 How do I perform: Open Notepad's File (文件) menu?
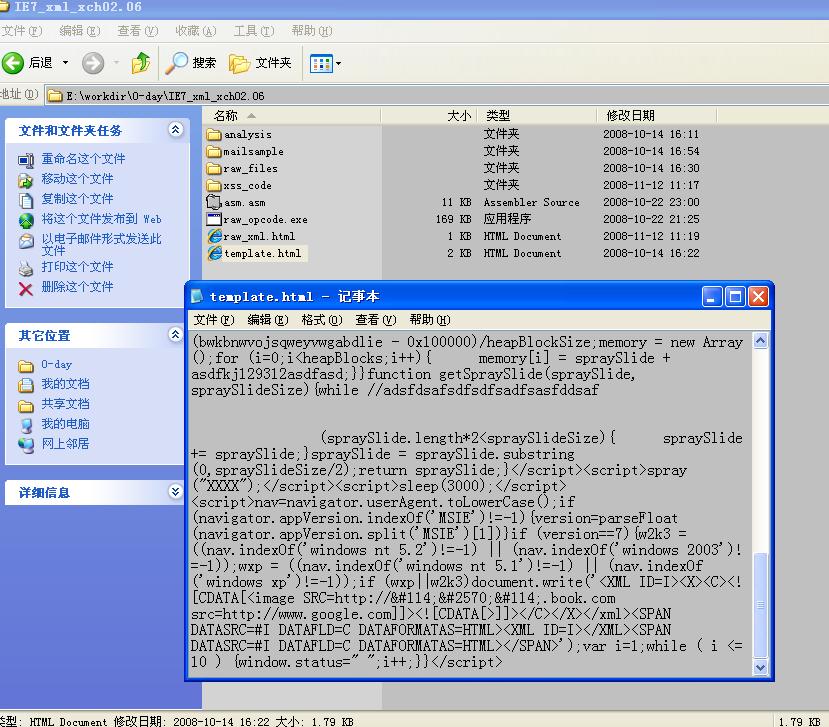click(x=214, y=320)
